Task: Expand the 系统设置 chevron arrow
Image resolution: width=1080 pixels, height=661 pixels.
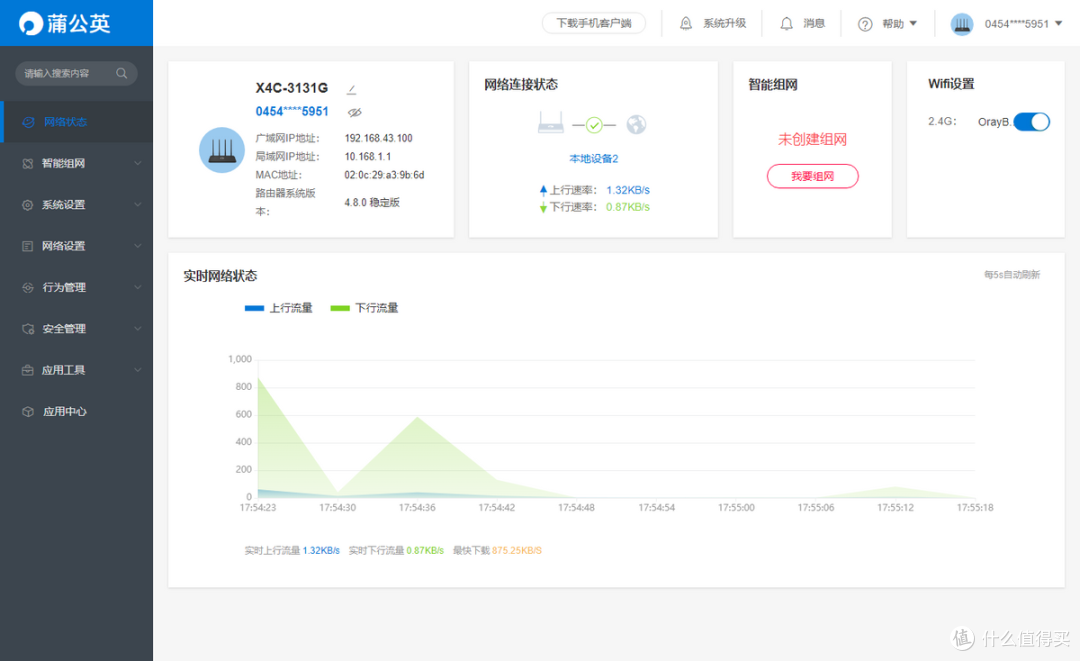Action: click(138, 204)
